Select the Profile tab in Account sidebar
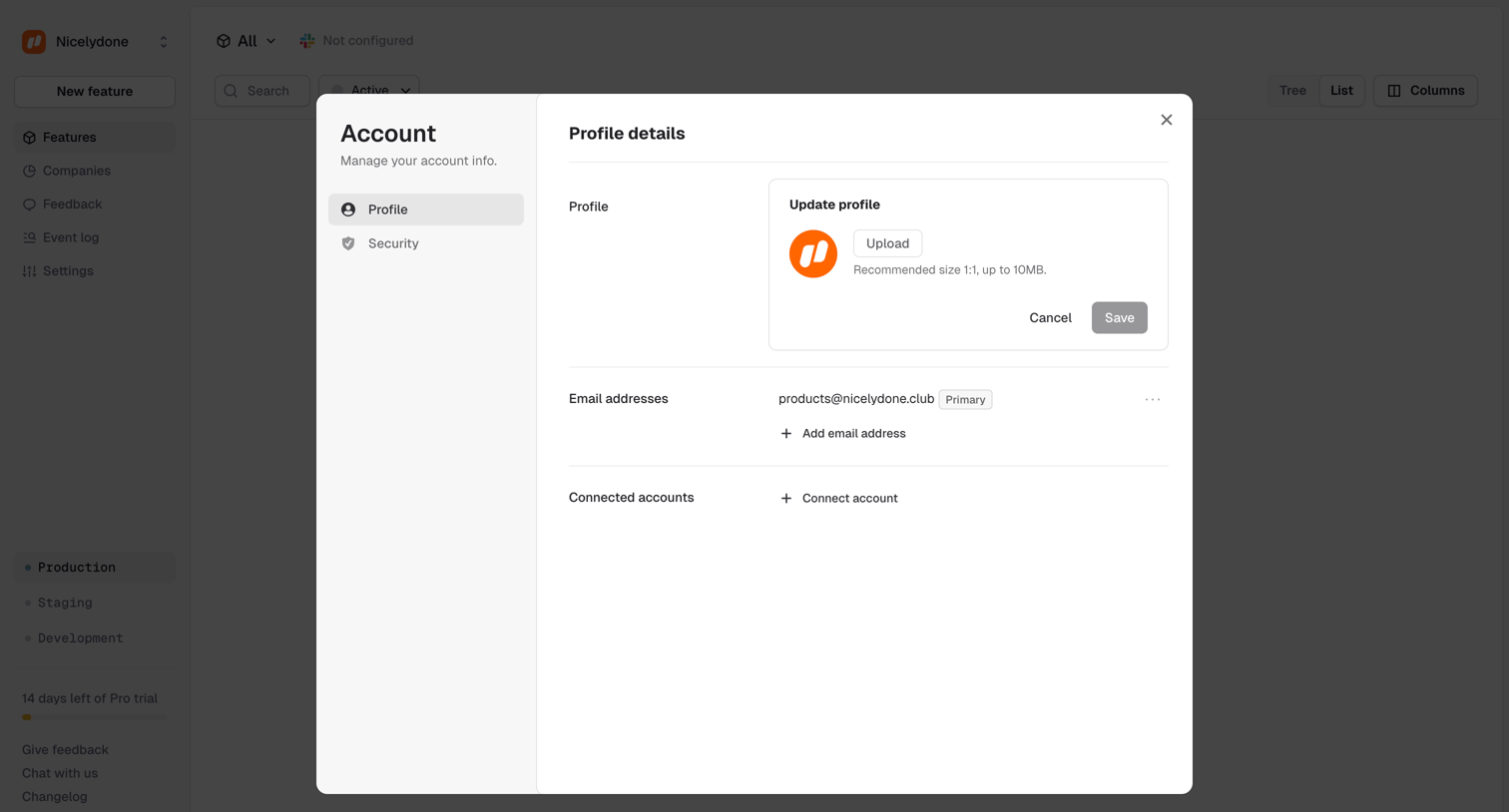This screenshot has width=1509, height=812. pyautogui.click(x=426, y=209)
